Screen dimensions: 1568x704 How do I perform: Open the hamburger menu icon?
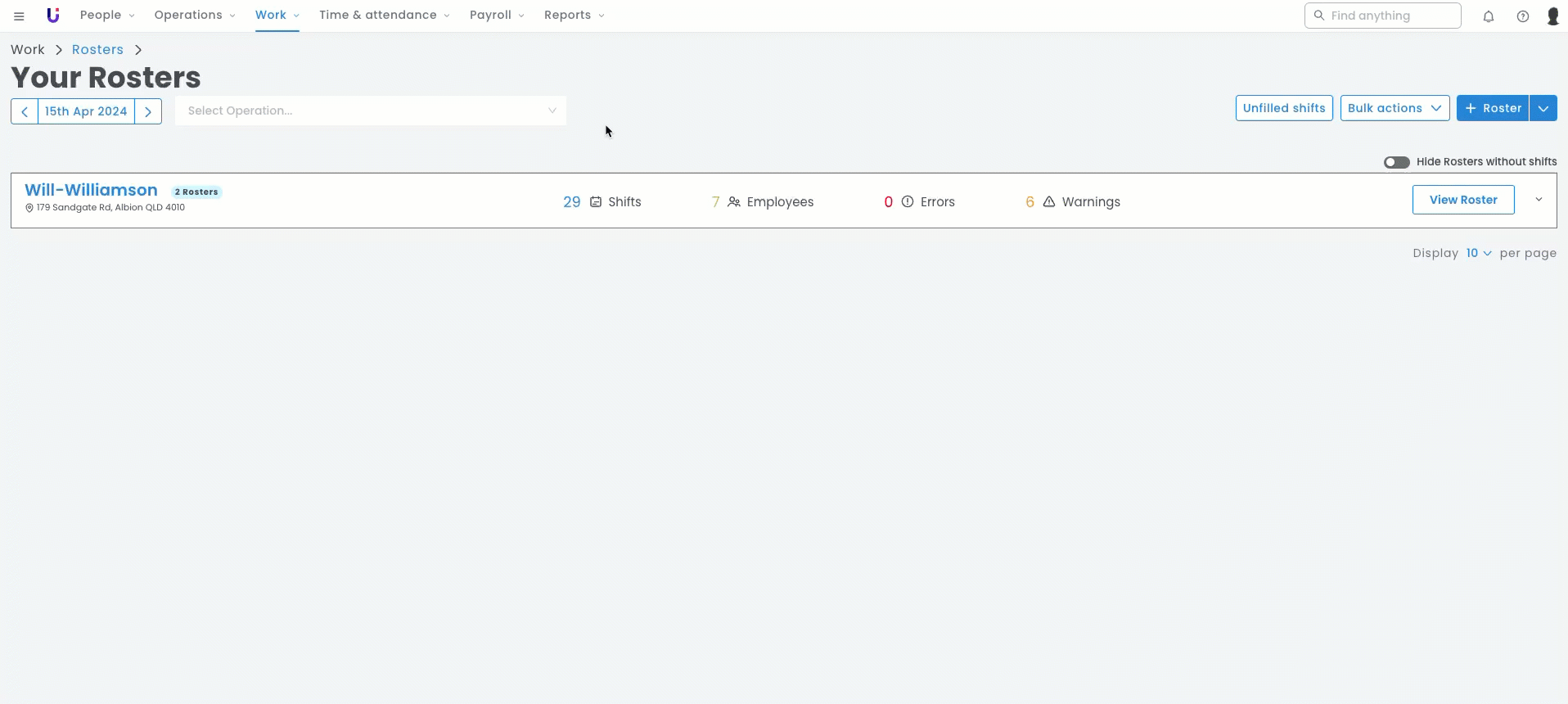[x=19, y=16]
